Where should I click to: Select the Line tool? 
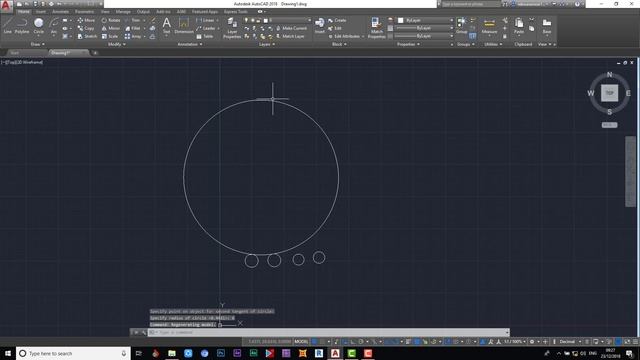point(7,26)
